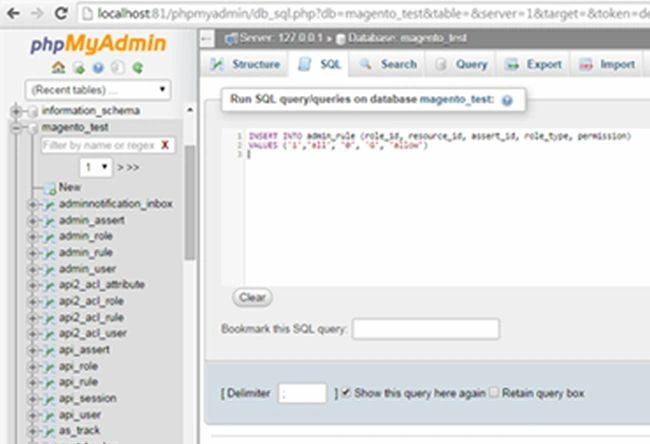Open the Database magento_test breadcrumb link
The image size is (650, 444).
tap(407, 38)
